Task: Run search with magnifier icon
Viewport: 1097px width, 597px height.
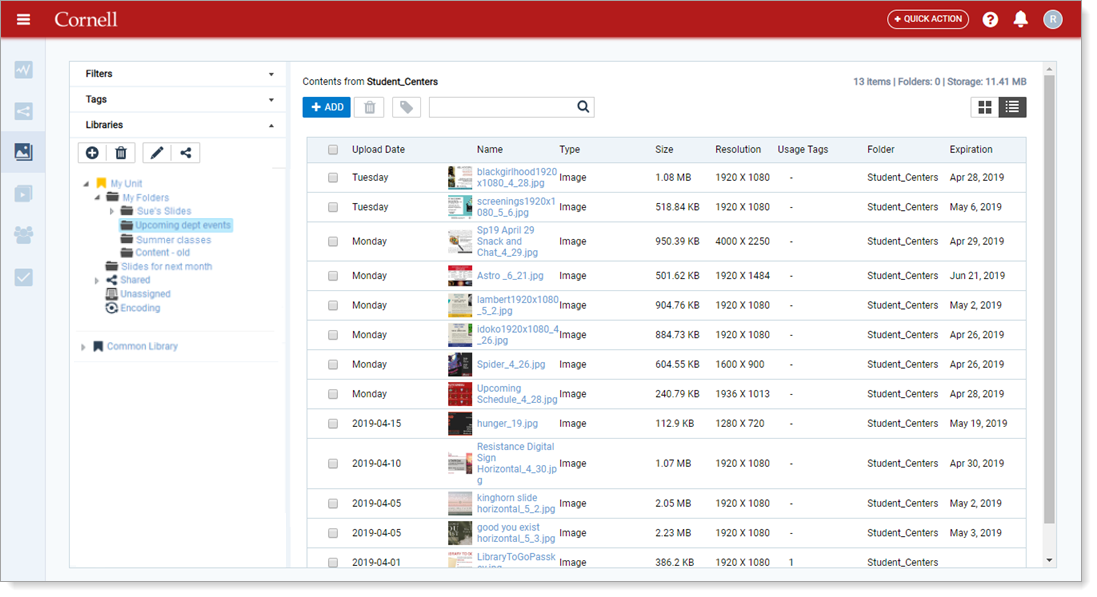Action: [x=583, y=107]
